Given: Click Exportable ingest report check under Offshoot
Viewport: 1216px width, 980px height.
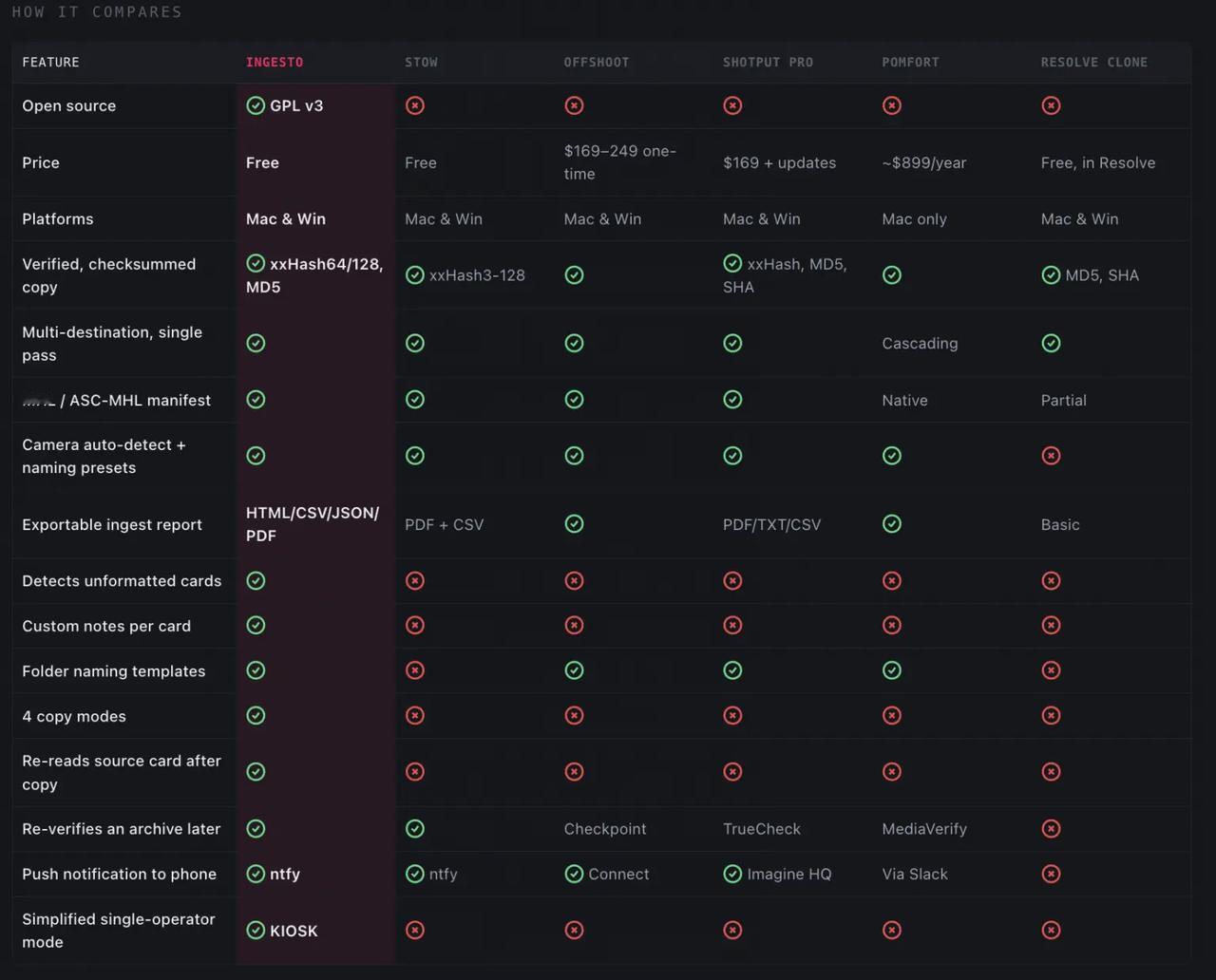Looking at the screenshot, I should (574, 524).
